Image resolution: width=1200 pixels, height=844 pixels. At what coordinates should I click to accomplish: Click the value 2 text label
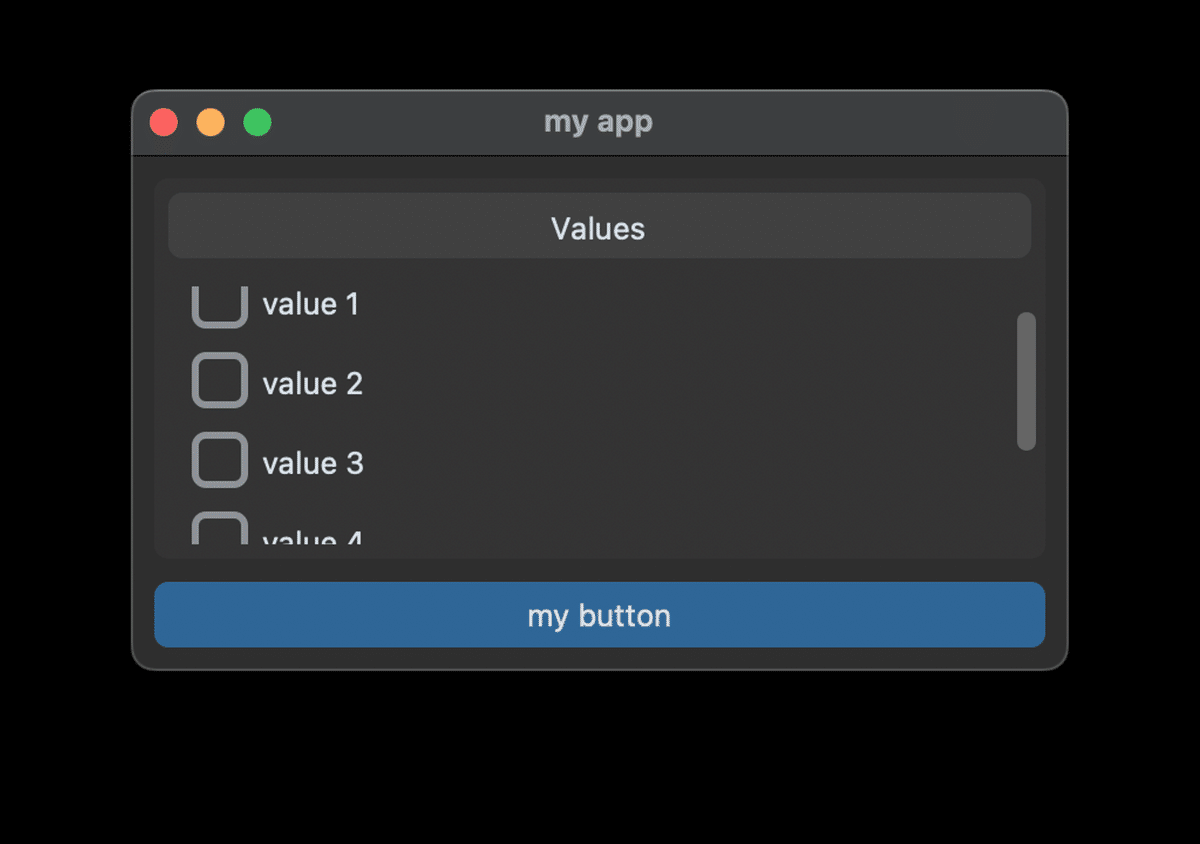click(313, 382)
